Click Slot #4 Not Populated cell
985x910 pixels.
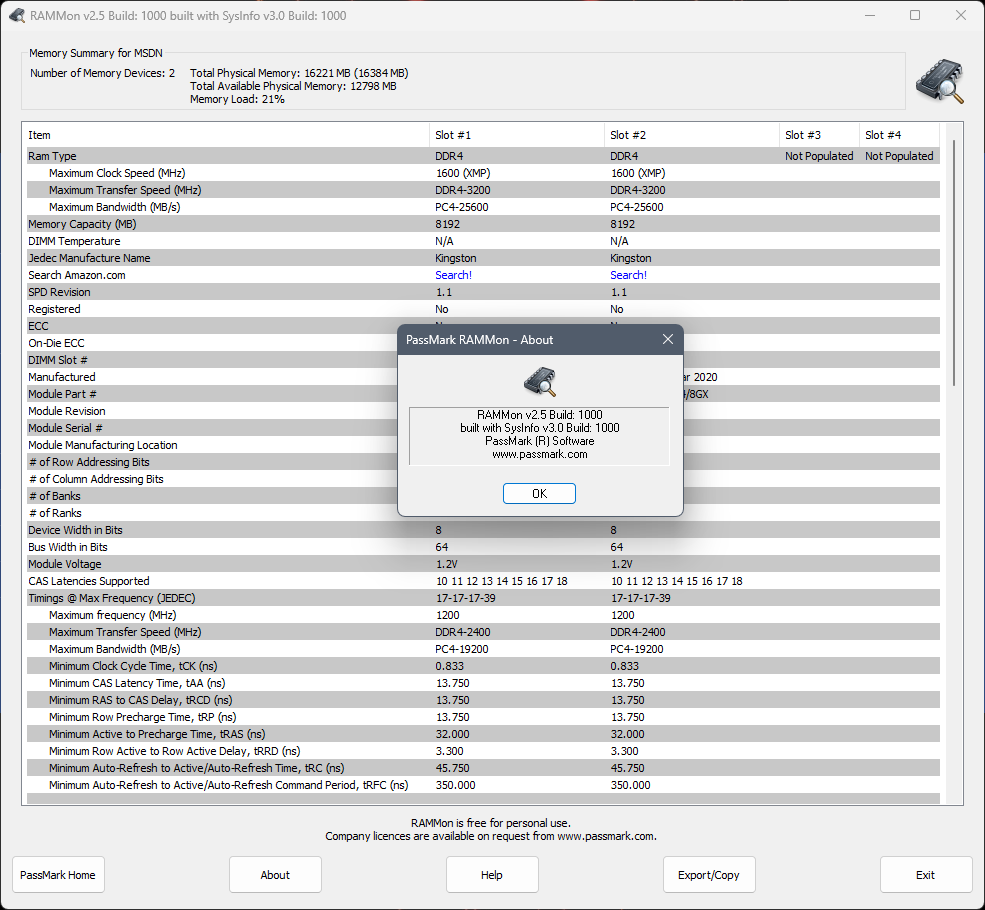[x=899, y=156]
